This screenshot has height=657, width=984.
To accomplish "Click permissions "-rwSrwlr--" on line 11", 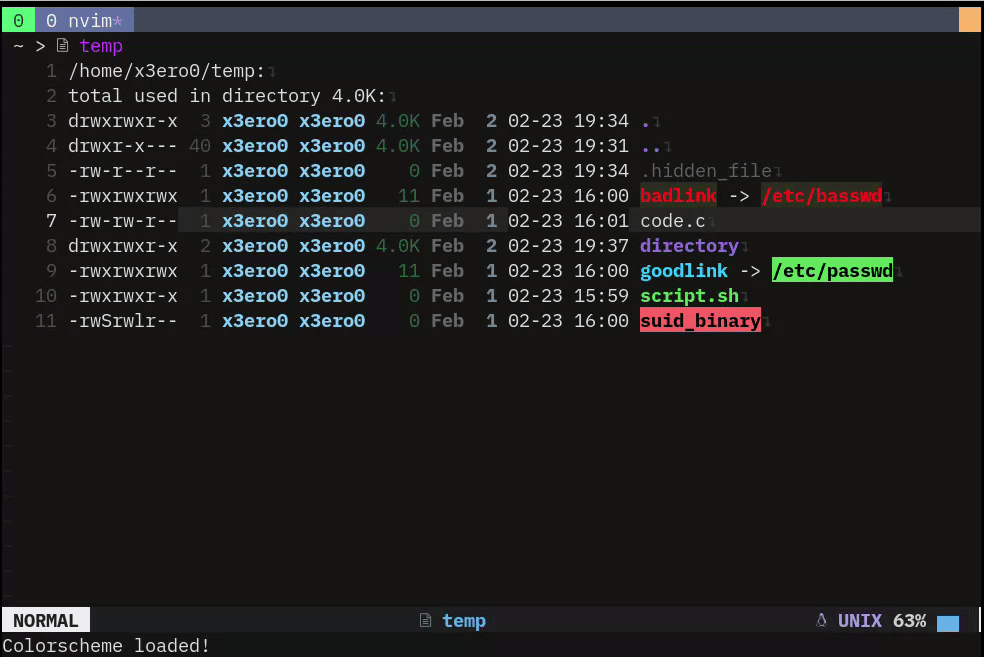I will (123, 321).
